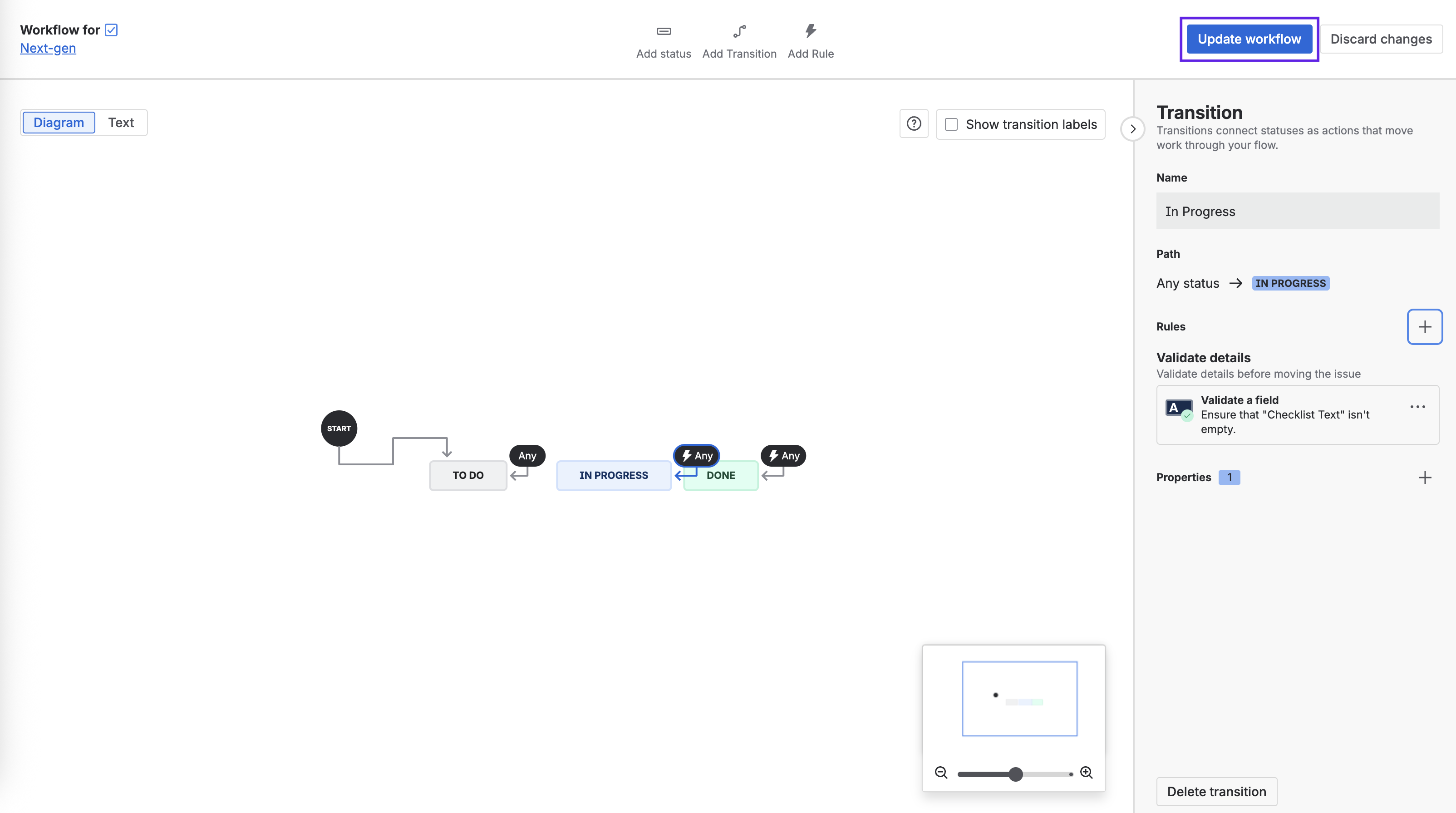
Task: Click the Add Transition icon
Action: (x=739, y=31)
